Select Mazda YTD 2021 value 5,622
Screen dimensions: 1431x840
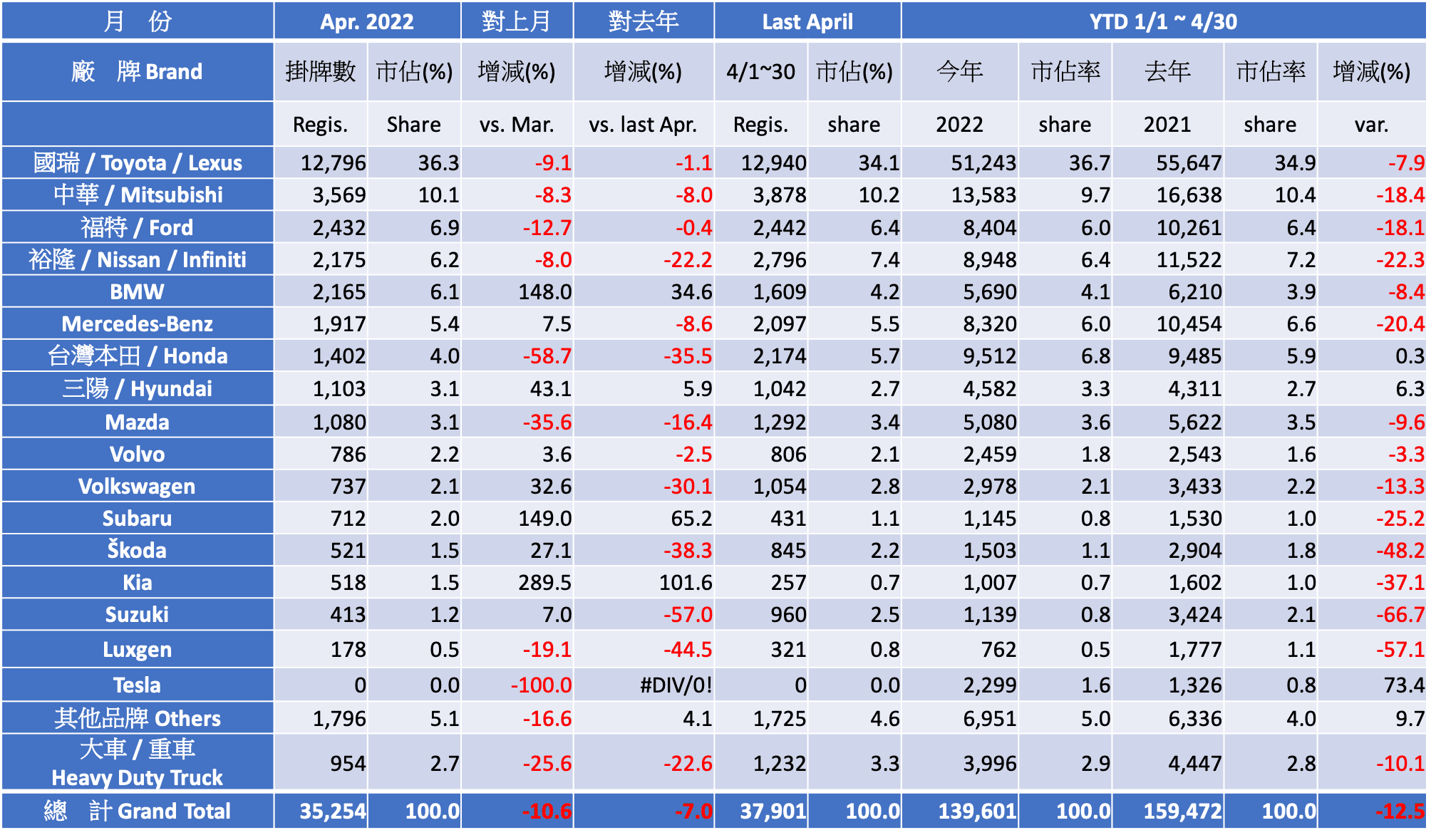click(x=1195, y=422)
